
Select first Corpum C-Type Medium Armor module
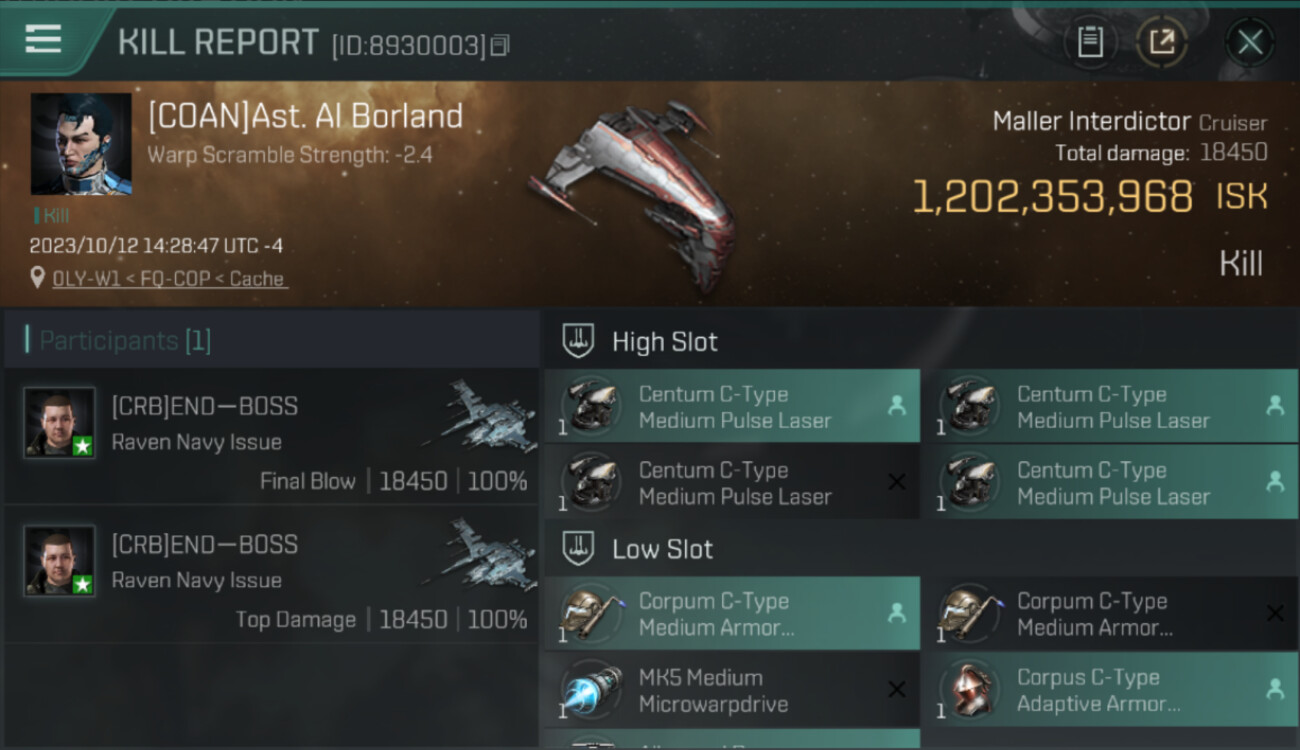click(x=732, y=614)
